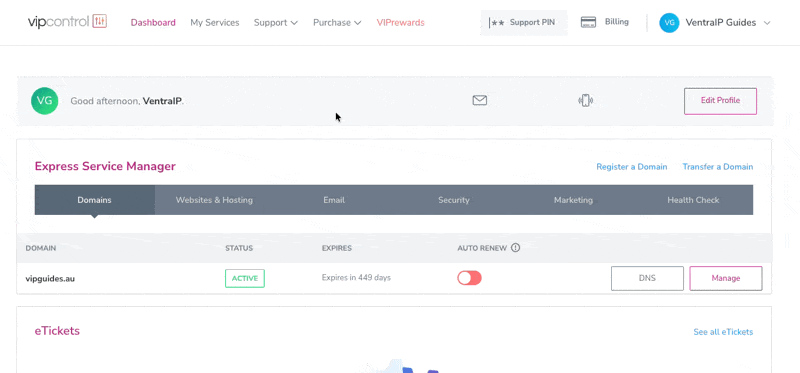Click the eTickets heading
Screen dimensions: 800x373
57,331
